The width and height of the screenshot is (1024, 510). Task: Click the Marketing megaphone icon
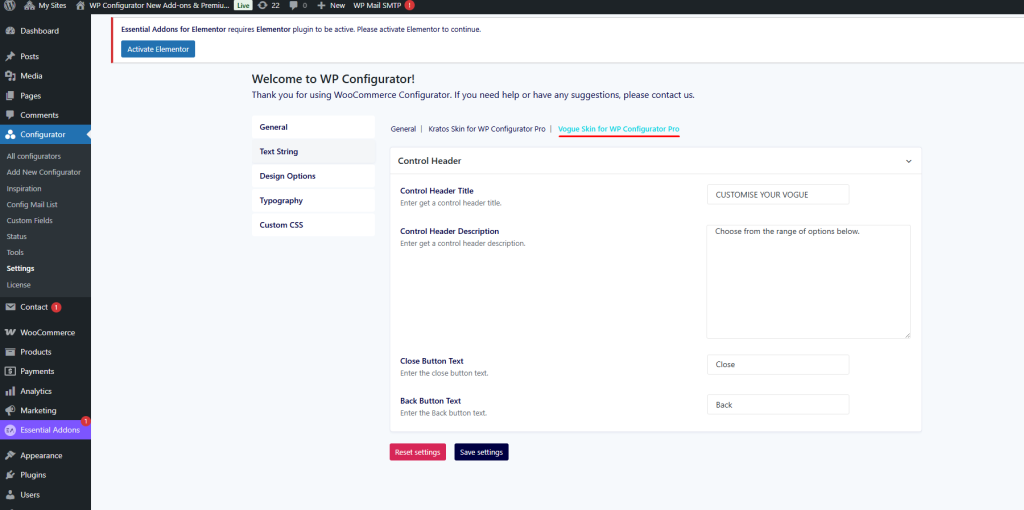coord(10,411)
